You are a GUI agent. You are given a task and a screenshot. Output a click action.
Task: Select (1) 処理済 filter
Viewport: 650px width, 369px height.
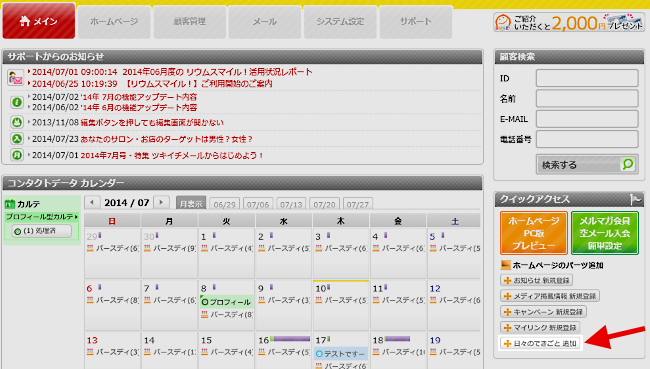41,231
